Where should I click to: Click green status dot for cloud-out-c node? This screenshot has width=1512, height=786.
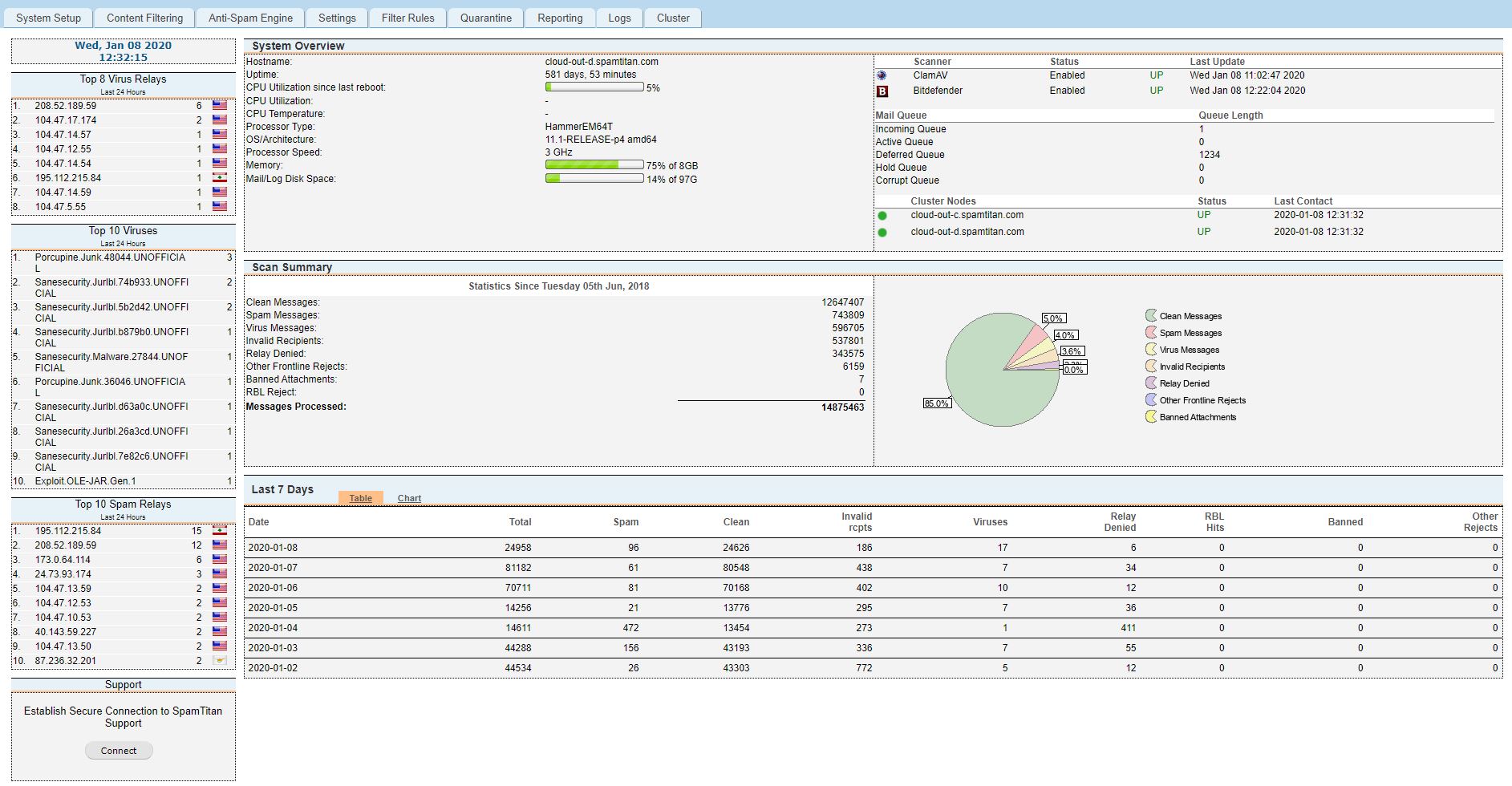[x=882, y=216]
